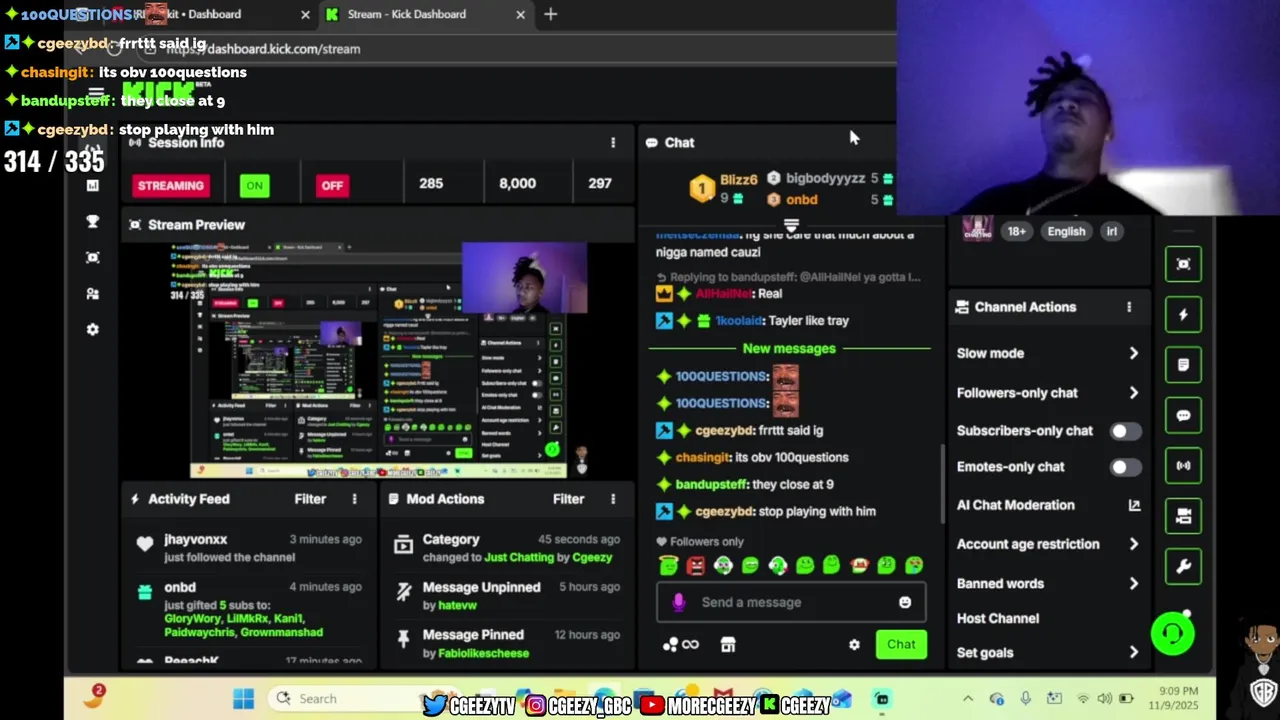Click the broadcast signal icon in right sidebar
1280x720 pixels.
[1183, 466]
